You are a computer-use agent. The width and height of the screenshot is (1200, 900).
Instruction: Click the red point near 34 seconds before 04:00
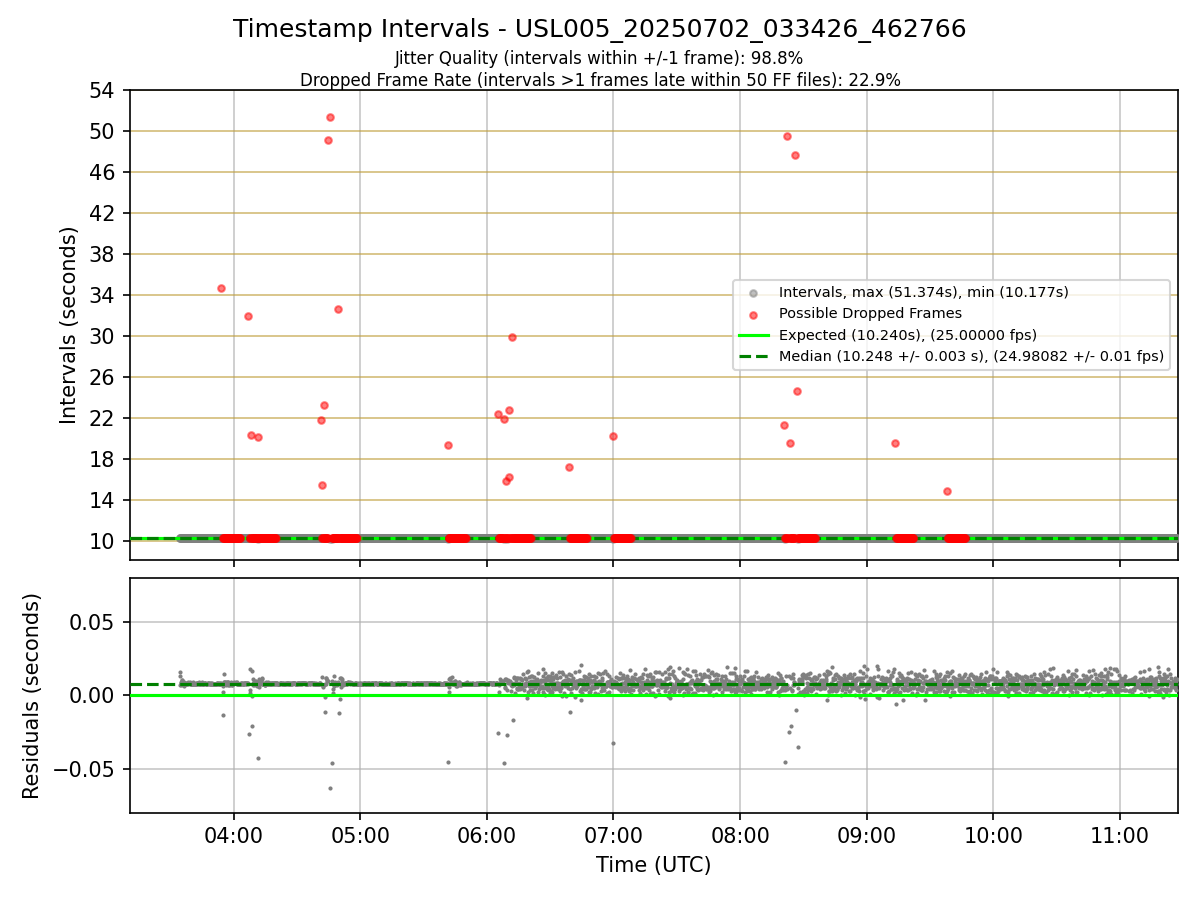(x=221, y=288)
